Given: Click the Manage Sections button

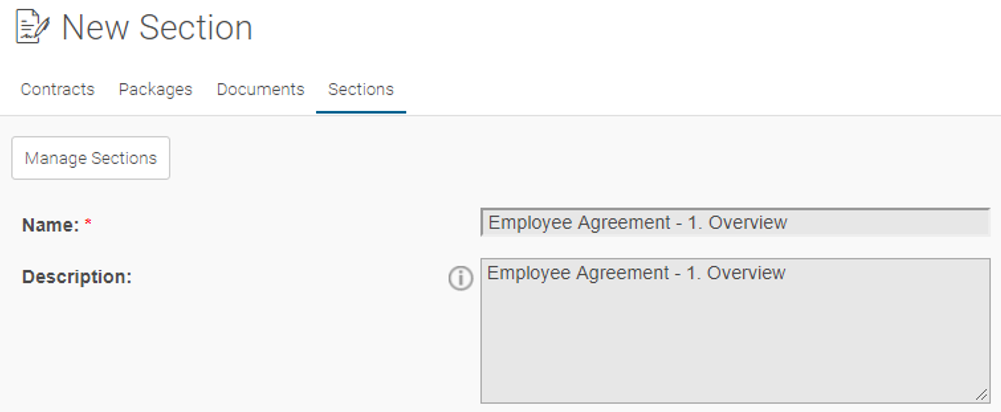Looking at the screenshot, I should click(x=91, y=158).
